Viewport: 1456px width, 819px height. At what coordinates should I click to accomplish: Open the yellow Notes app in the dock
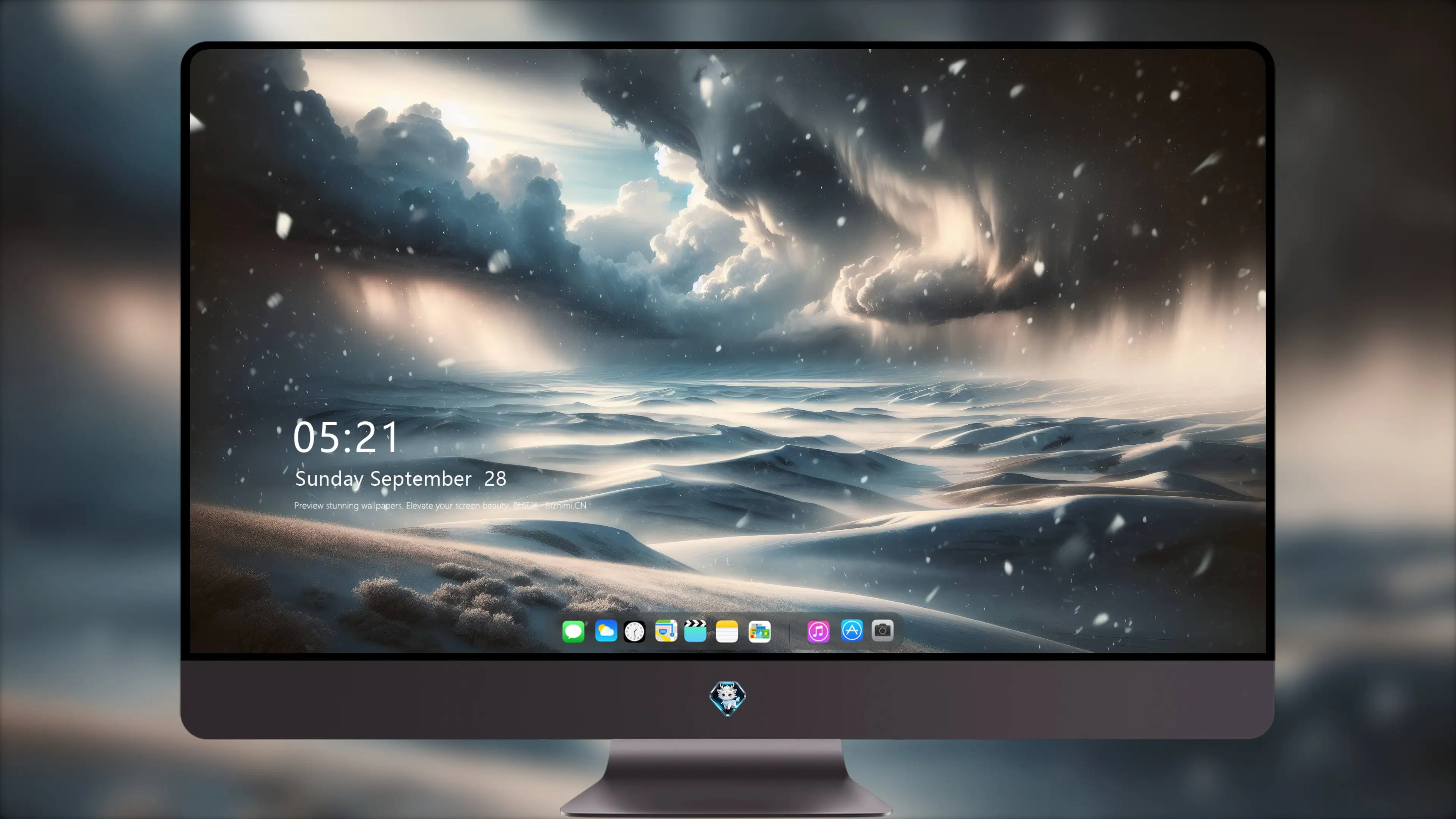point(727,631)
